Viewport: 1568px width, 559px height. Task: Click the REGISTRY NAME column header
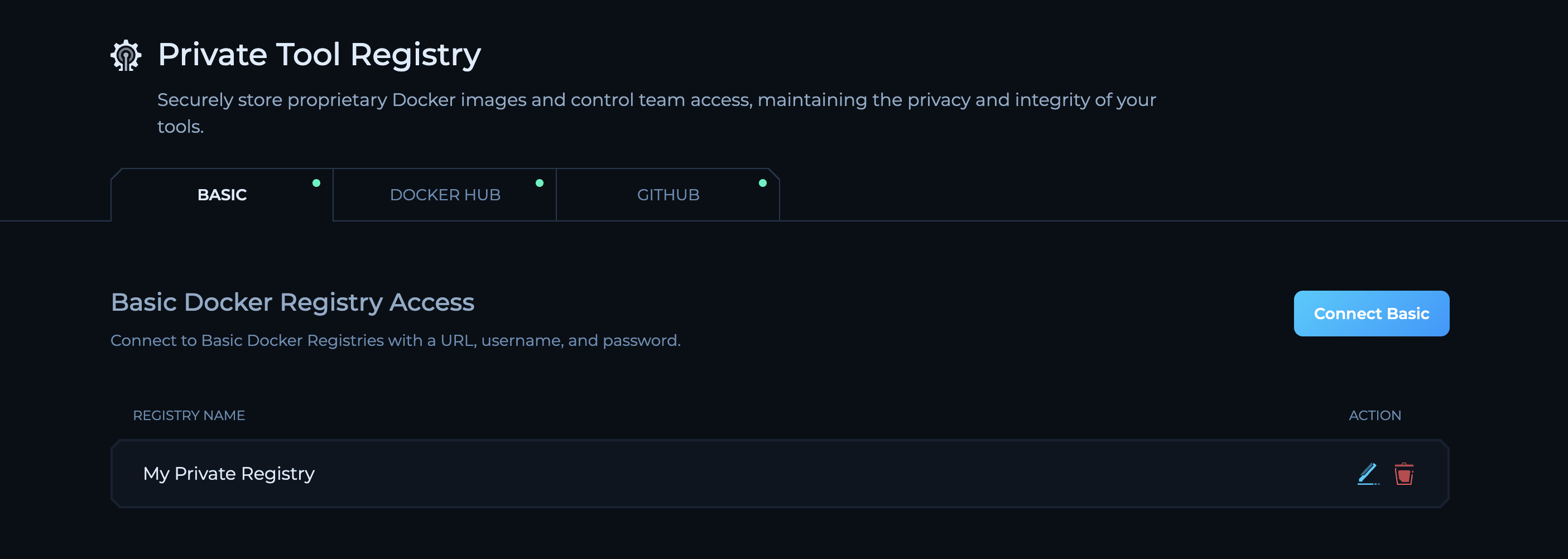[189, 416]
